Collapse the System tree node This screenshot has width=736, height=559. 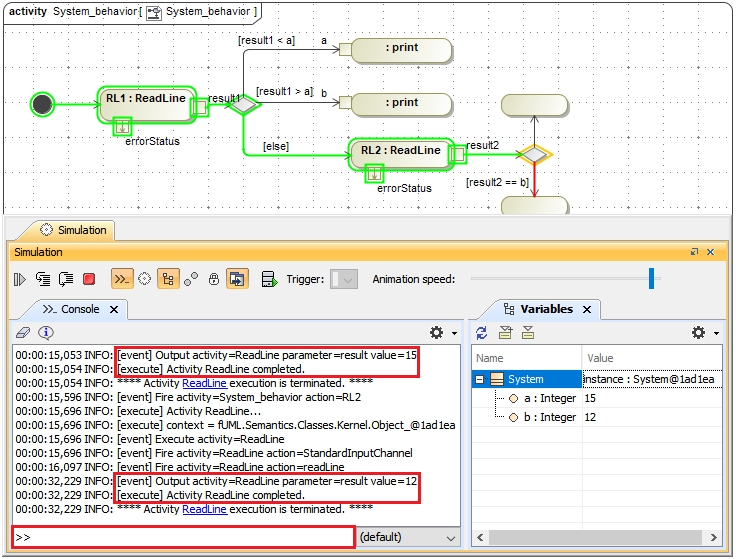(x=480, y=380)
